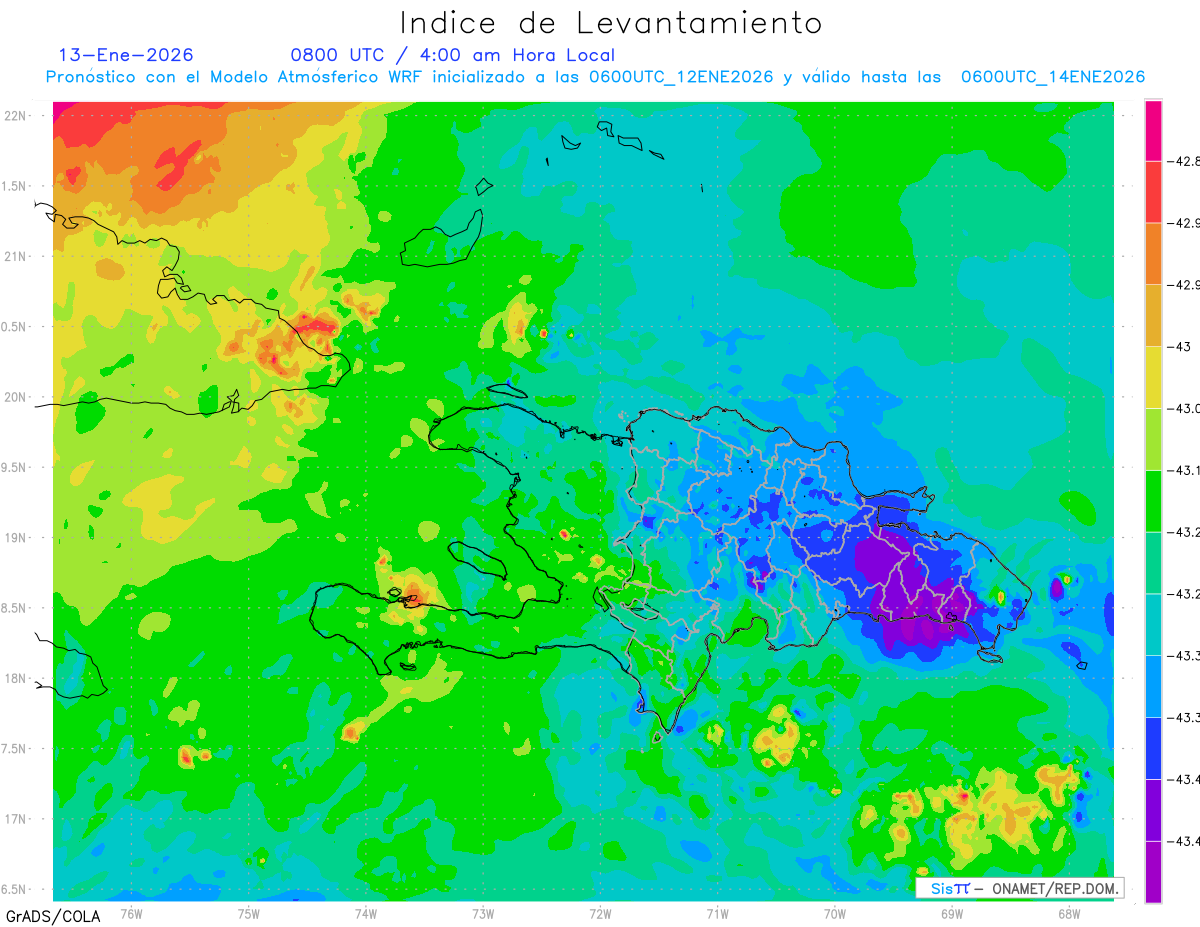Click the valid-until time '0600UTC_14ENE2026'
The width and height of the screenshot is (1200, 927).
coord(1053,77)
